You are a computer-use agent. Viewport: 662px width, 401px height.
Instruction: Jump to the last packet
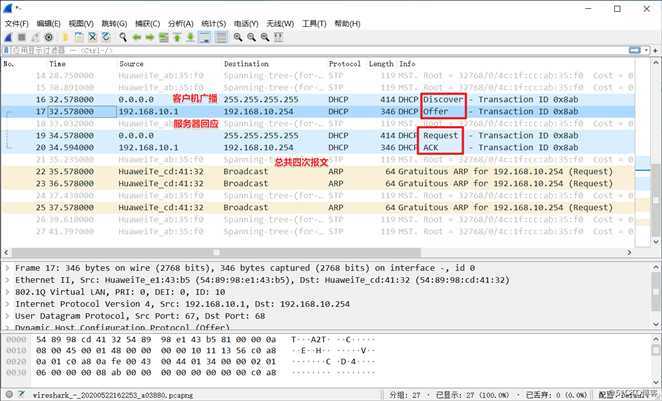pos(190,38)
